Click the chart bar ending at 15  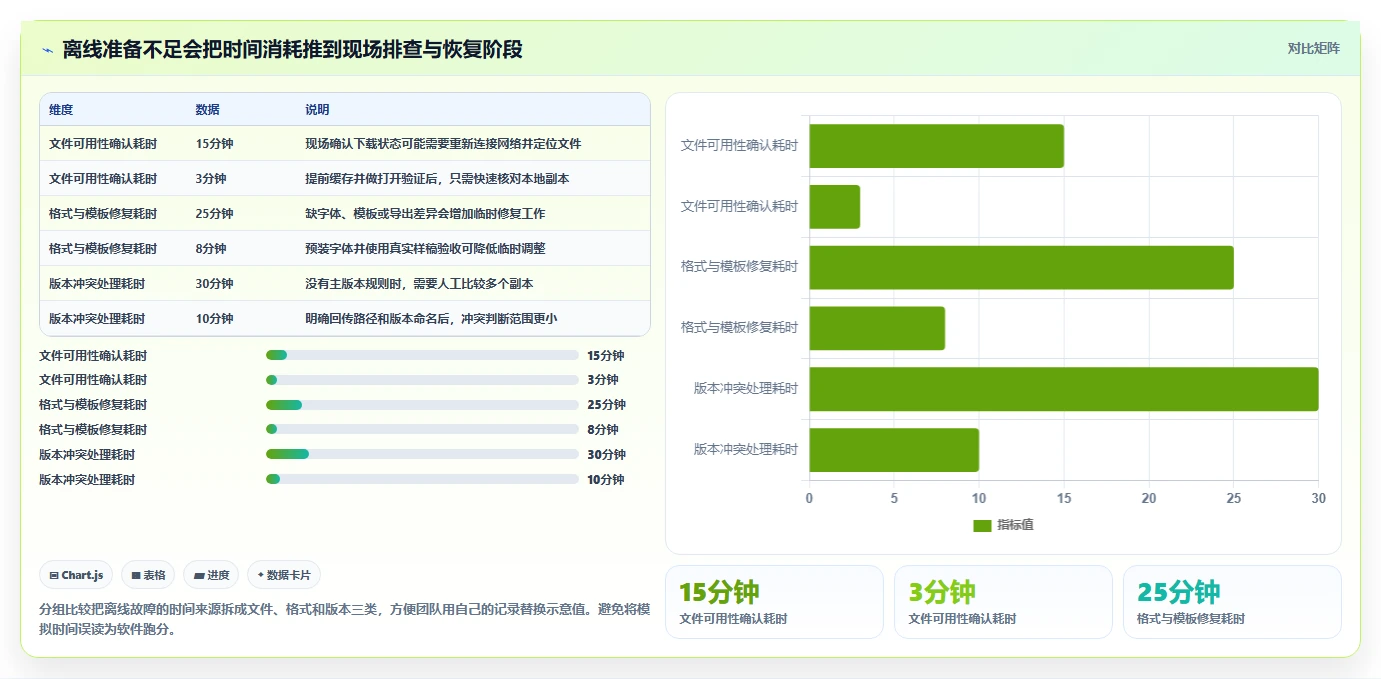(x=936, y=146)
